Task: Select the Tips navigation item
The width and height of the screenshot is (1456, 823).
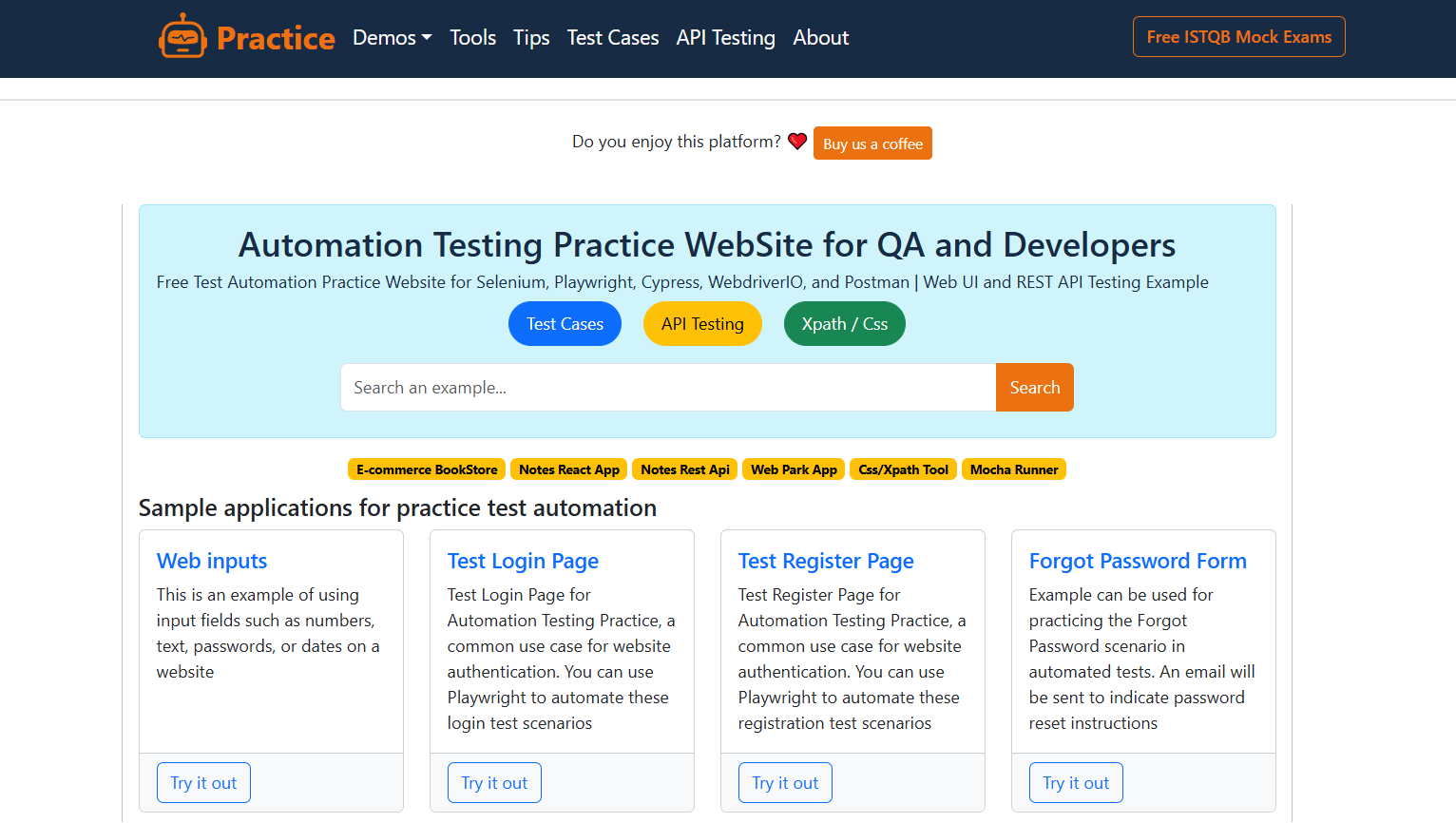Action: pos(530,37)
